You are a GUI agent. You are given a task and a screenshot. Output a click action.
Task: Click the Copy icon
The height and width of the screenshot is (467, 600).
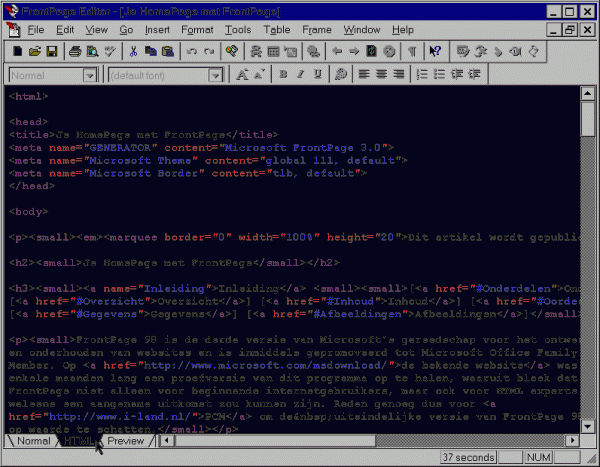point(150,51)
